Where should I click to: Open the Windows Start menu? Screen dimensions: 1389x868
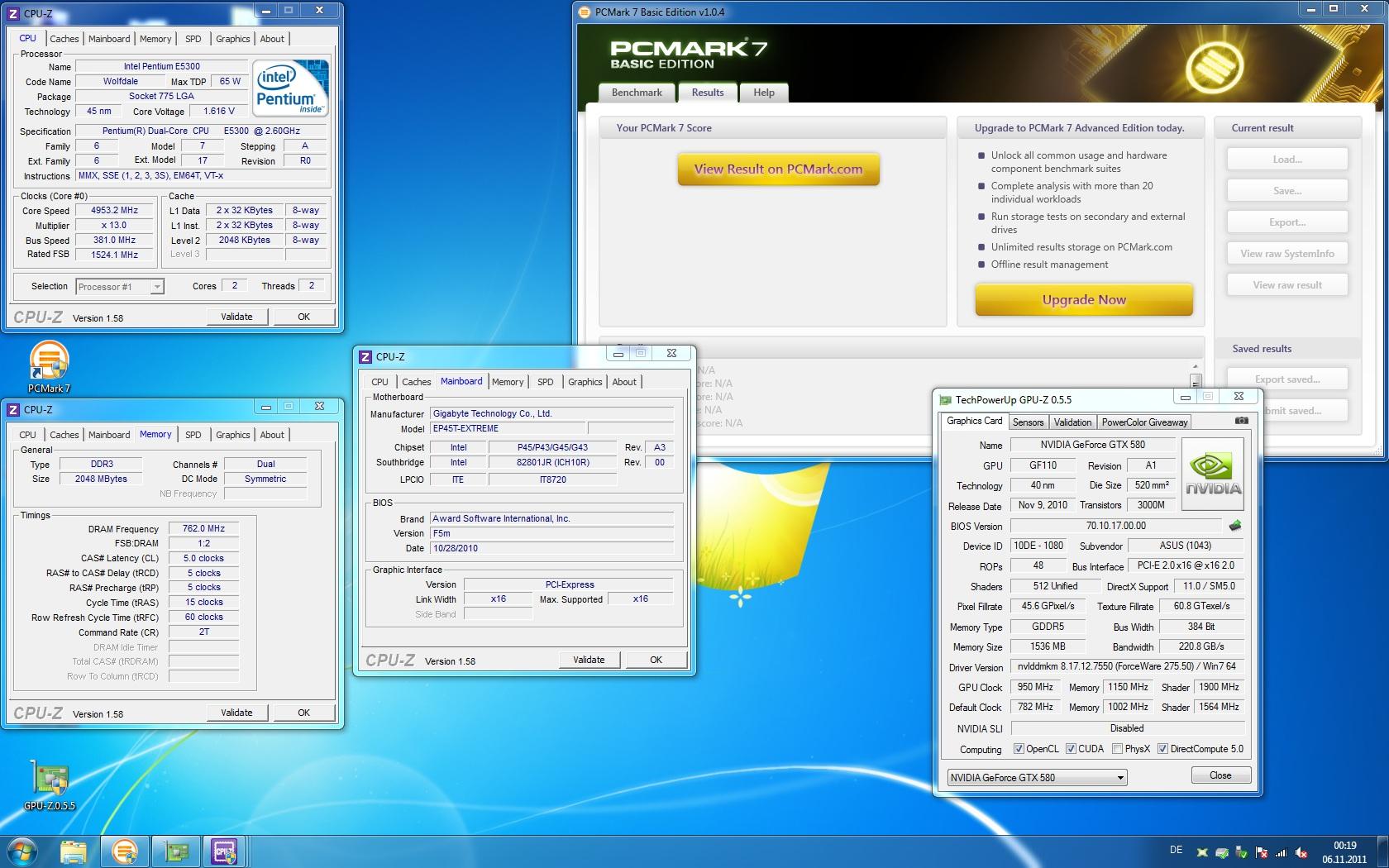tap(23, 851)
